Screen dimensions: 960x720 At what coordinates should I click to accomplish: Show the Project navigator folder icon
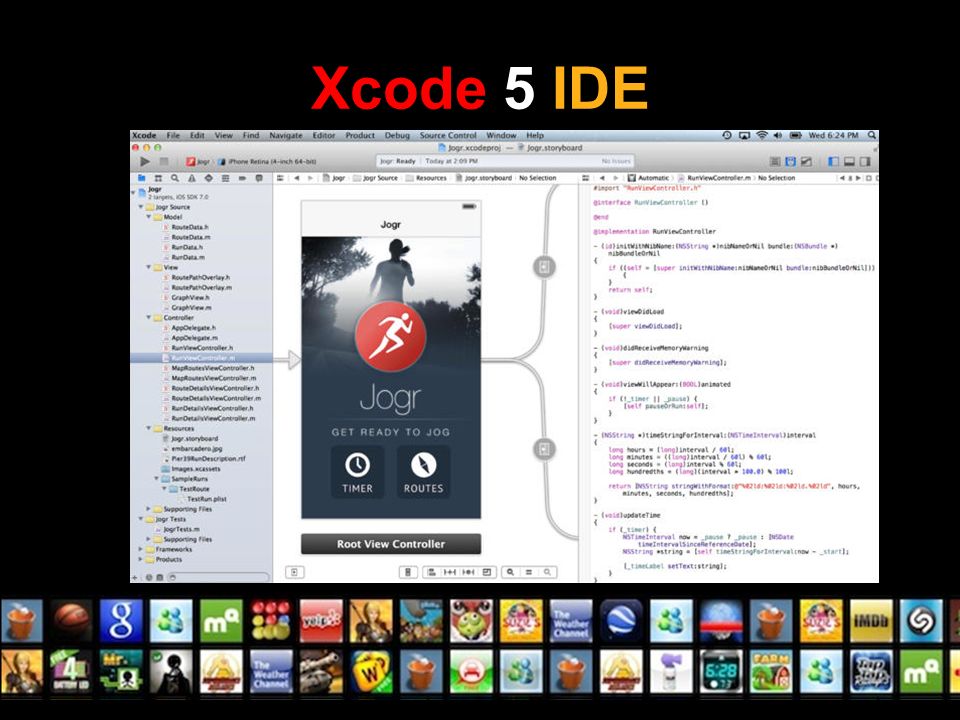pos(141,178)
